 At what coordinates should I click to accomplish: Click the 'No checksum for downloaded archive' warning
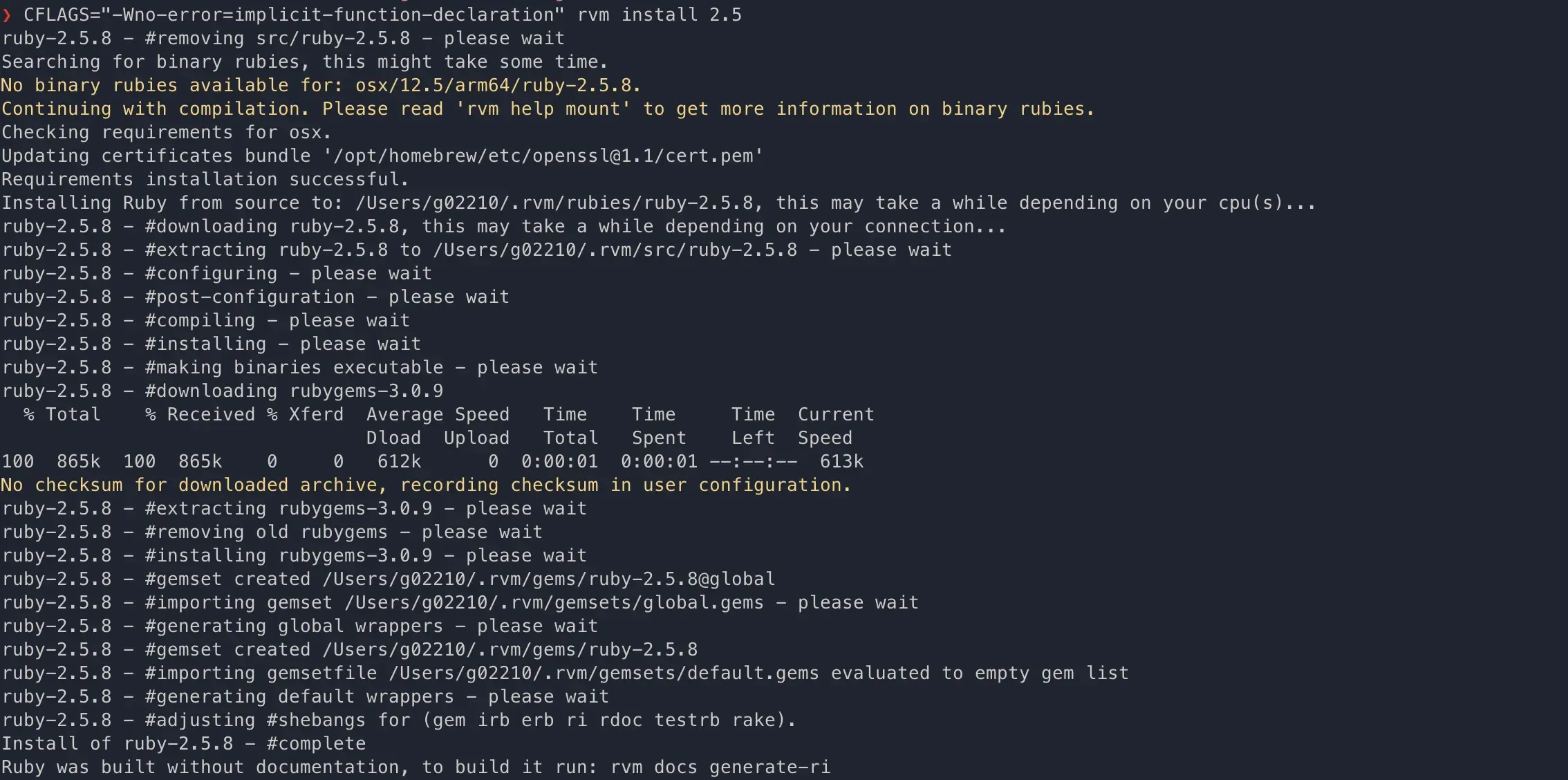coord(425,485)
